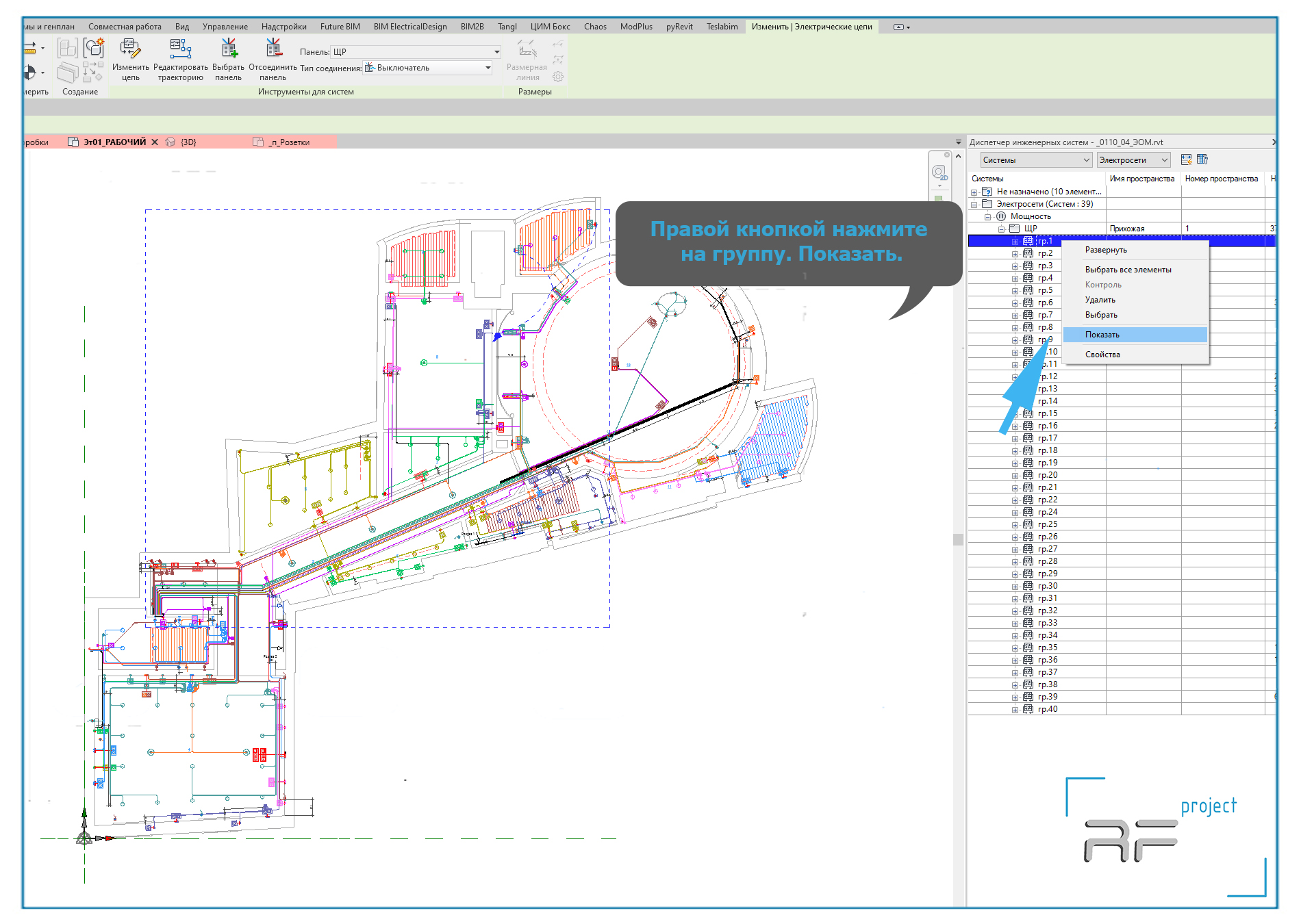The image size is (1301, 924).
Task: Click the Номер пространства column header
Action: pos(1222,179)
